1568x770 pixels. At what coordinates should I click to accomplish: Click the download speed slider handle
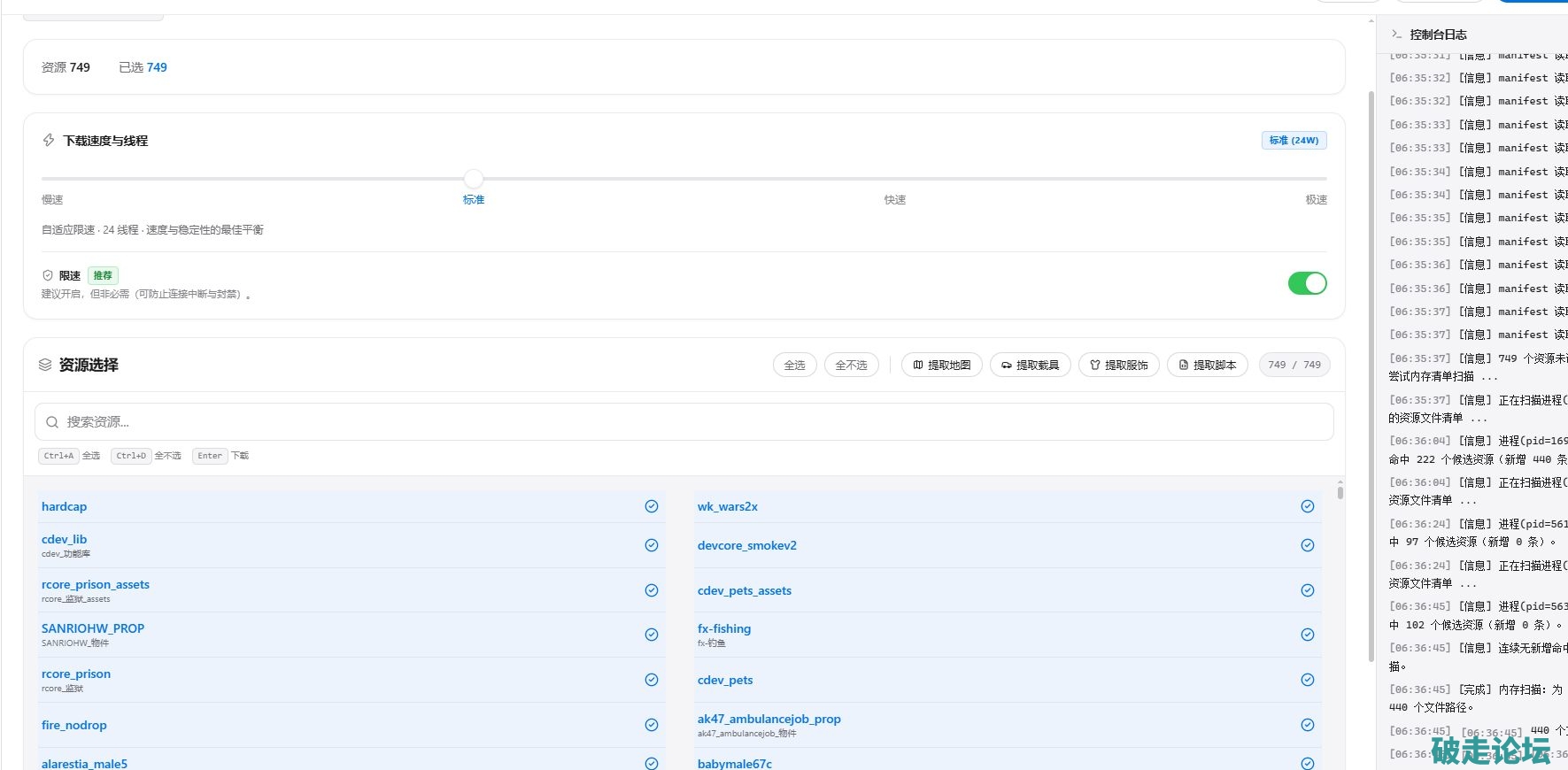tap(474, 178)
